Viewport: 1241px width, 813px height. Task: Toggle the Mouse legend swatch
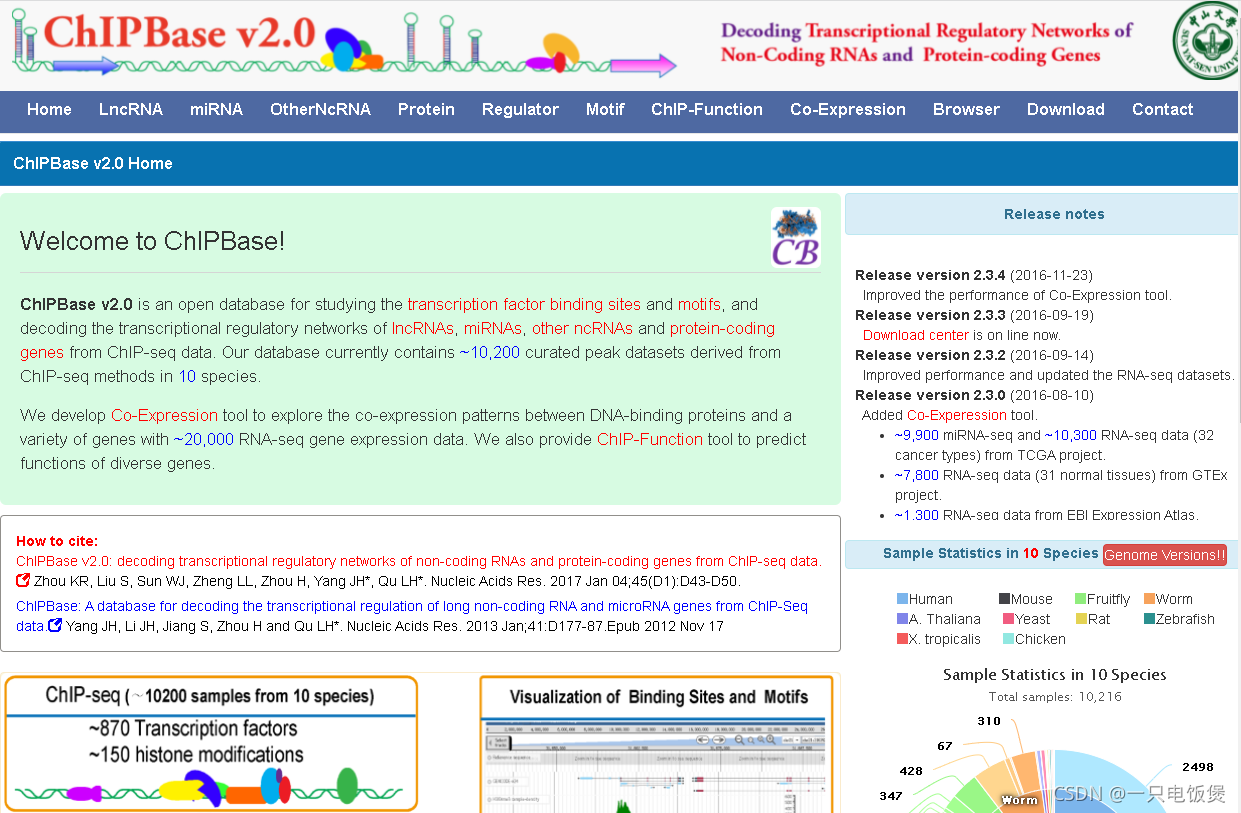tap(1005, 599)
